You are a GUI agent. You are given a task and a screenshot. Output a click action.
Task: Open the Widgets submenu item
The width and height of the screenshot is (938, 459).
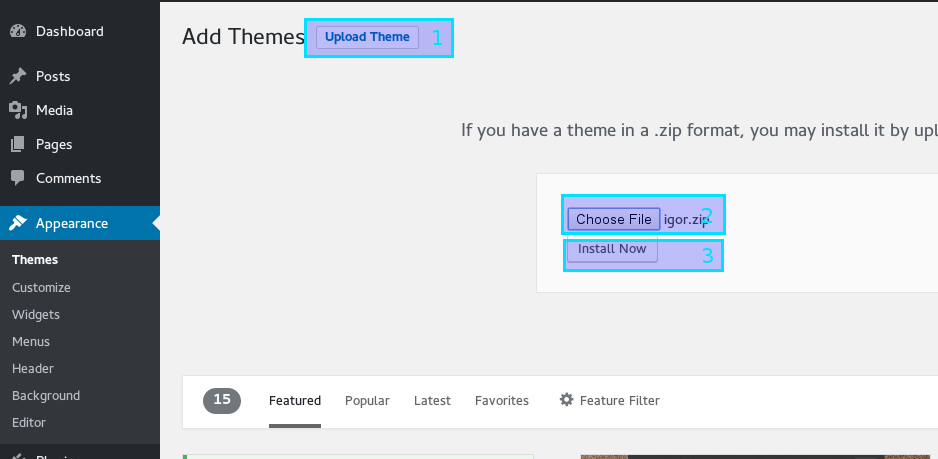coord(36,314)
